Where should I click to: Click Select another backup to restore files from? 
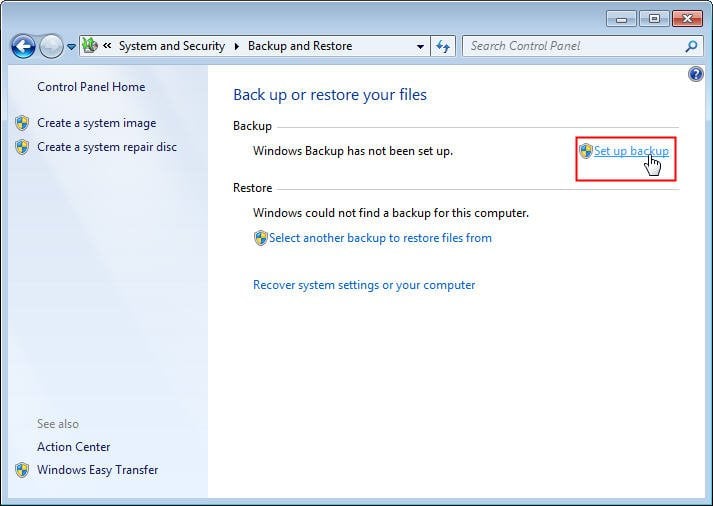click(x=380, y=238)
